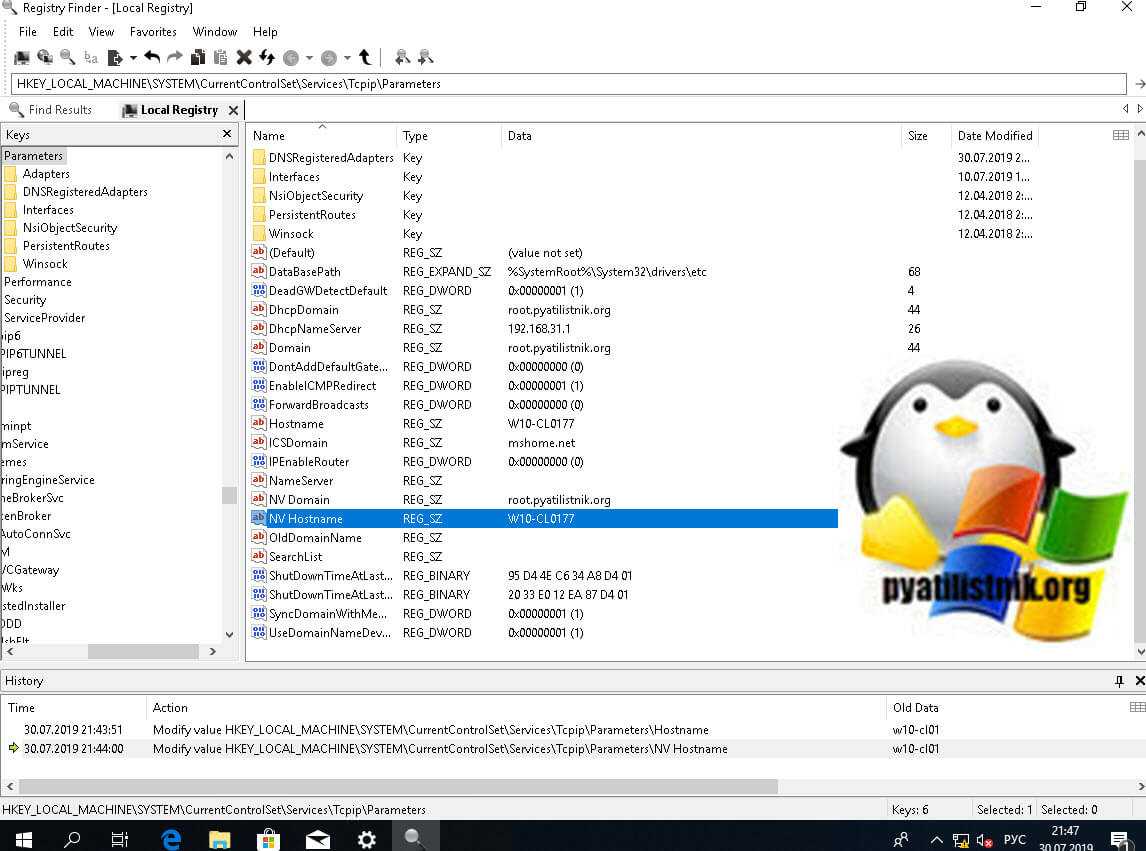Open the Favorites menu

pos(153,32)
